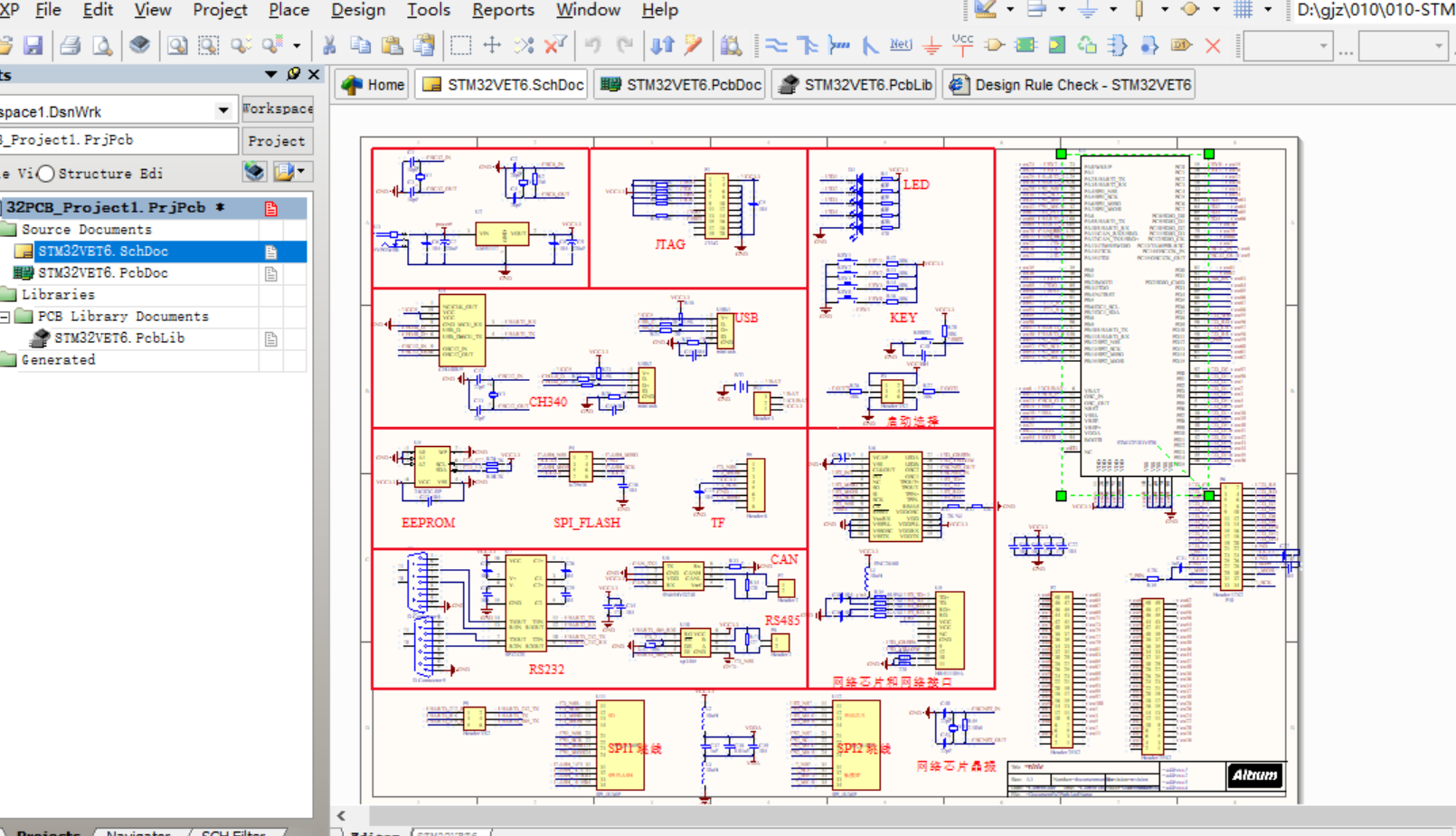The width and height of the screenshot is (1456, 836).
Task: Click the Cut scissors icon
Action: 329,45
